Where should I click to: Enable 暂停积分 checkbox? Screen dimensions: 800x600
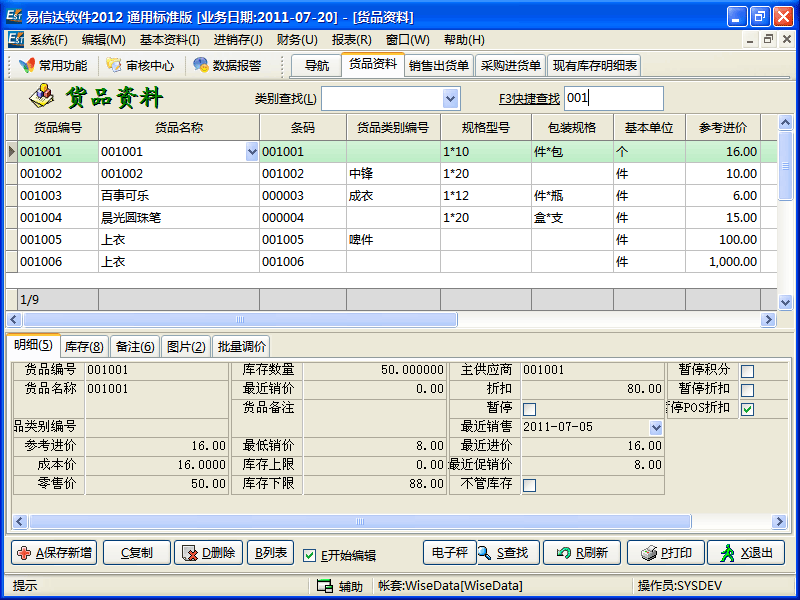(x=747, y=371)
